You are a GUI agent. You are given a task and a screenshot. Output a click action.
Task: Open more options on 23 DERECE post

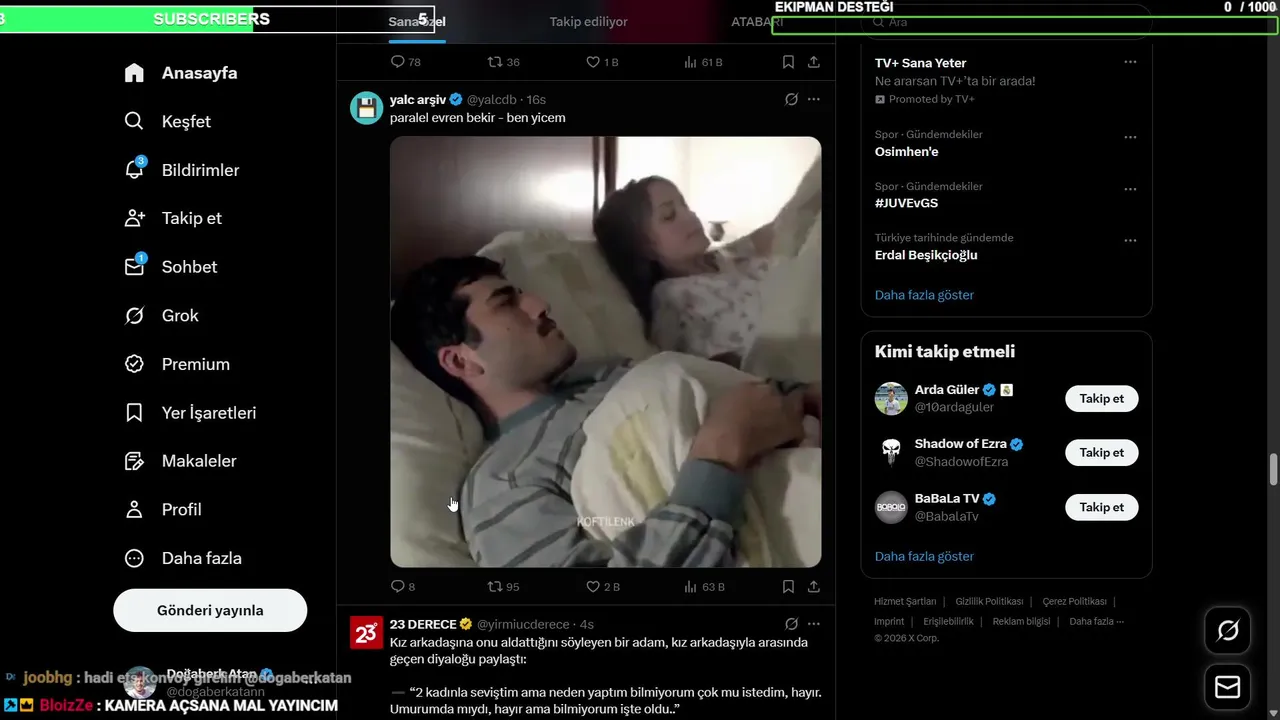pyautogui.click(x=814, y=624)
